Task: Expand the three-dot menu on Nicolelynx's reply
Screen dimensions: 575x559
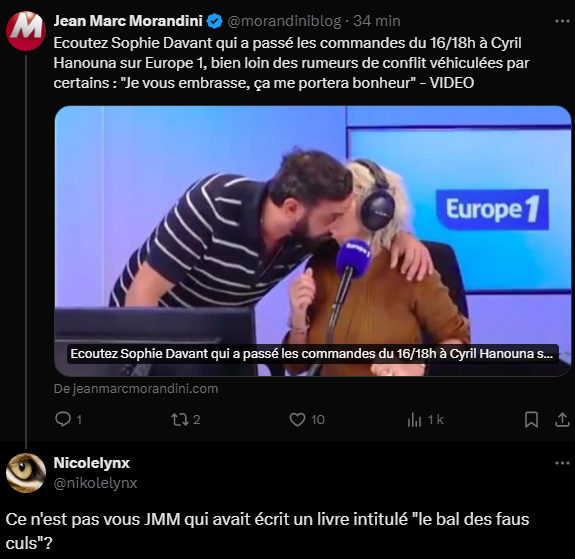Action: click(x=562, y=463)
